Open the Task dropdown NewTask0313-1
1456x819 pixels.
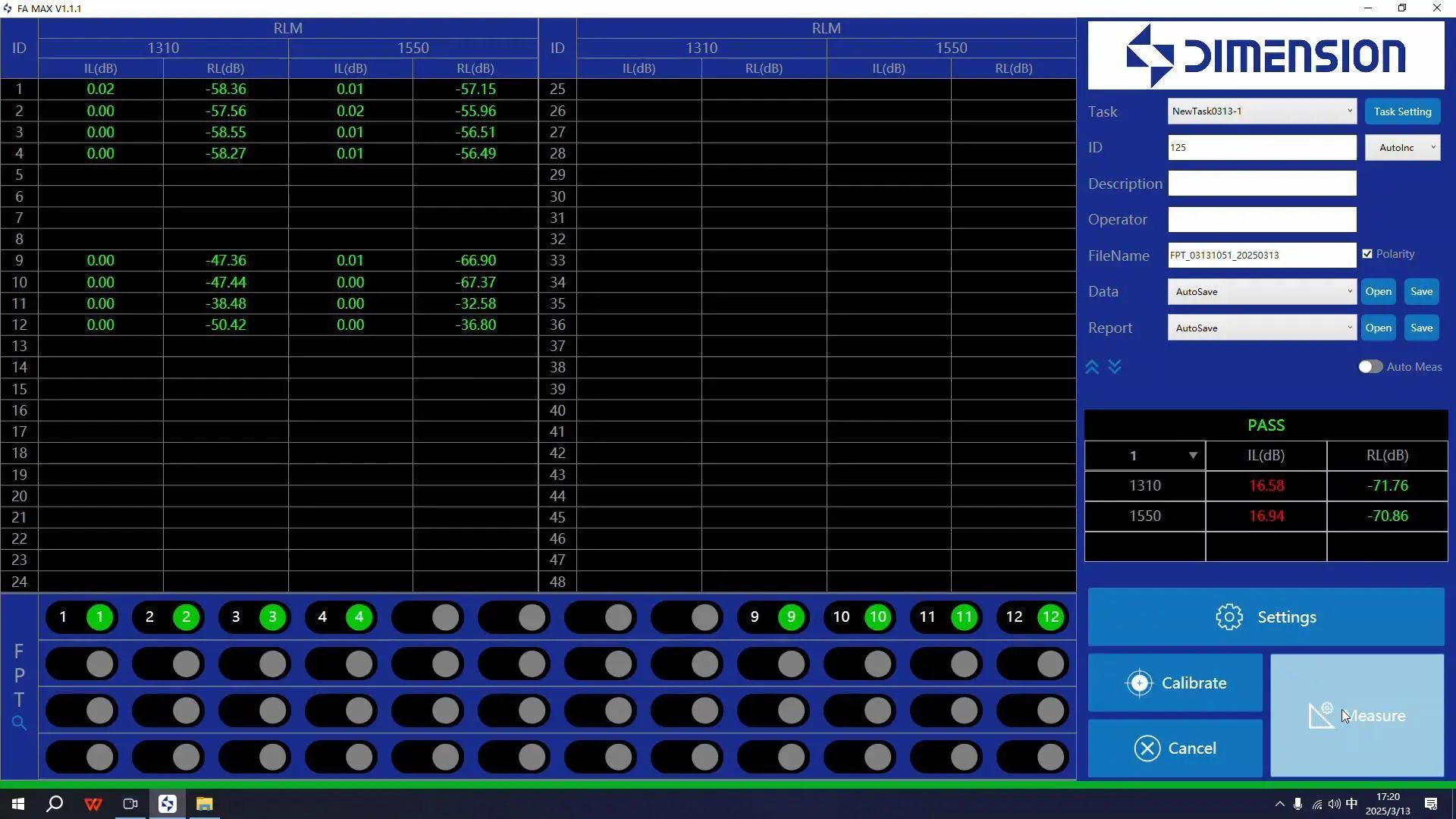click(1262, 111)
